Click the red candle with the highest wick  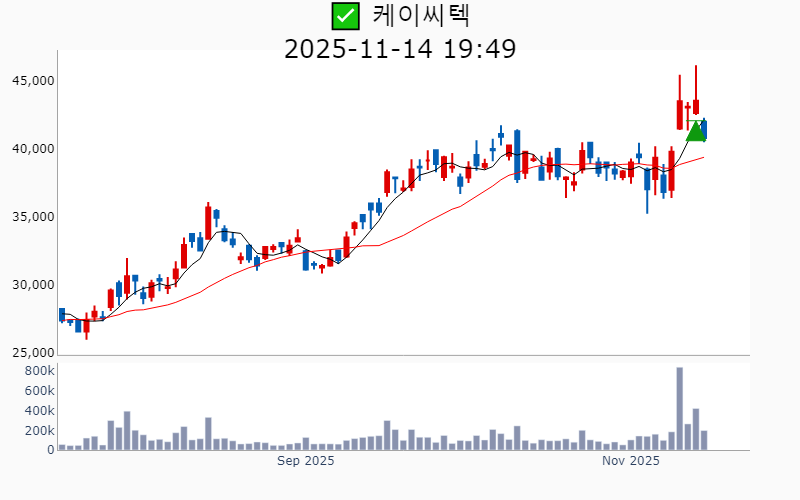[696, 105]
